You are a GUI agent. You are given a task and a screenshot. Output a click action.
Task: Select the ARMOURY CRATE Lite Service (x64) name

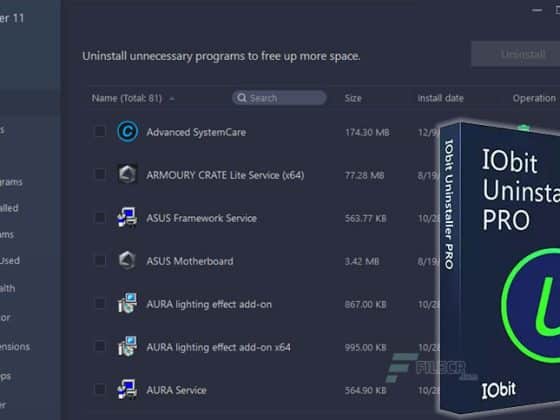[225, 175]
